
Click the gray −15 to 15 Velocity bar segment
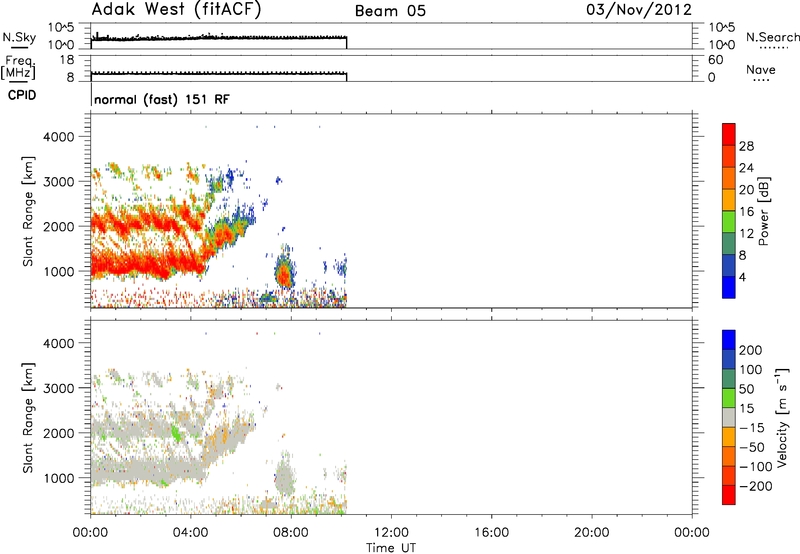729,417
